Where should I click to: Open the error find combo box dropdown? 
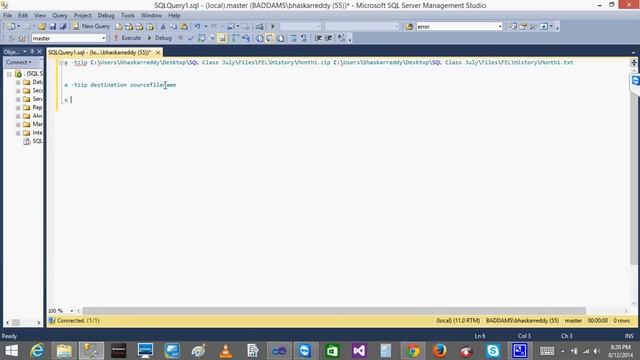(500, 27)
